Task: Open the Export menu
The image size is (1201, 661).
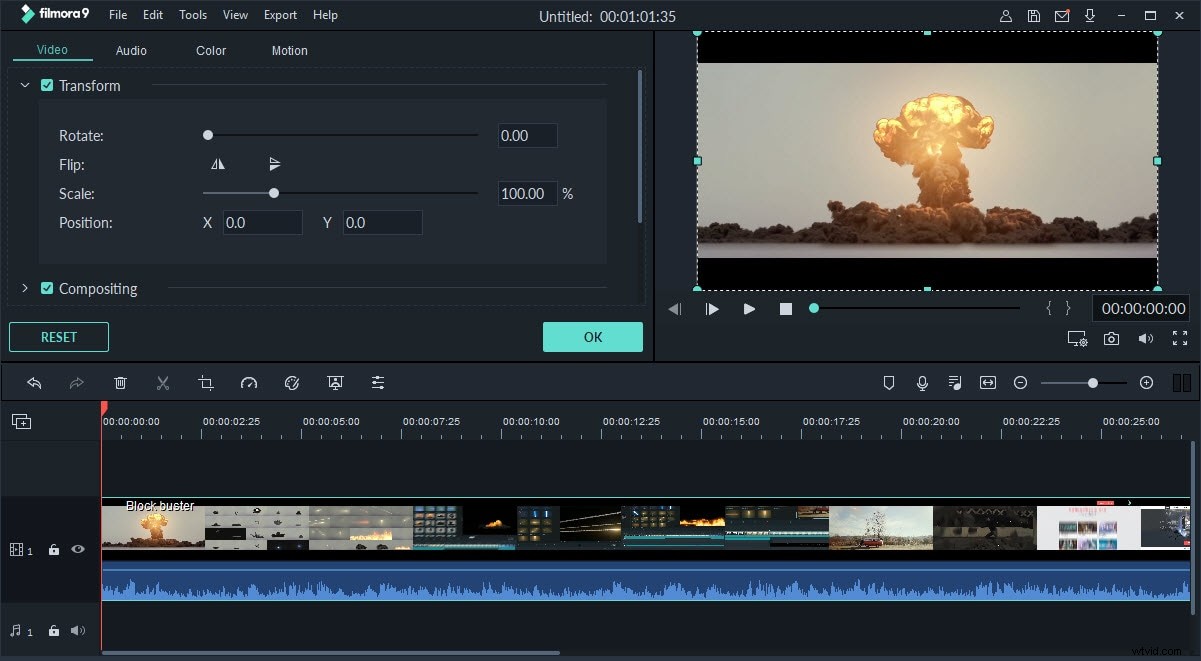Action: coord(280,14)
